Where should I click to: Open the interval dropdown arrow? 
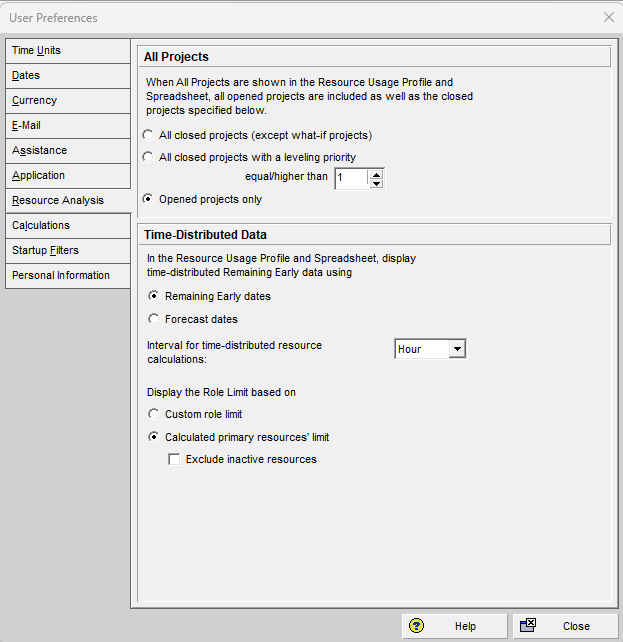[x=457, y=349]
